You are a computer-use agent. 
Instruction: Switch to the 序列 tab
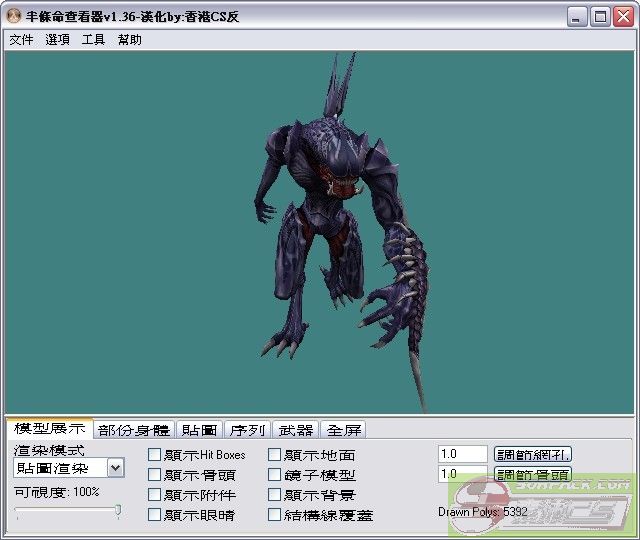pos(247,430)
